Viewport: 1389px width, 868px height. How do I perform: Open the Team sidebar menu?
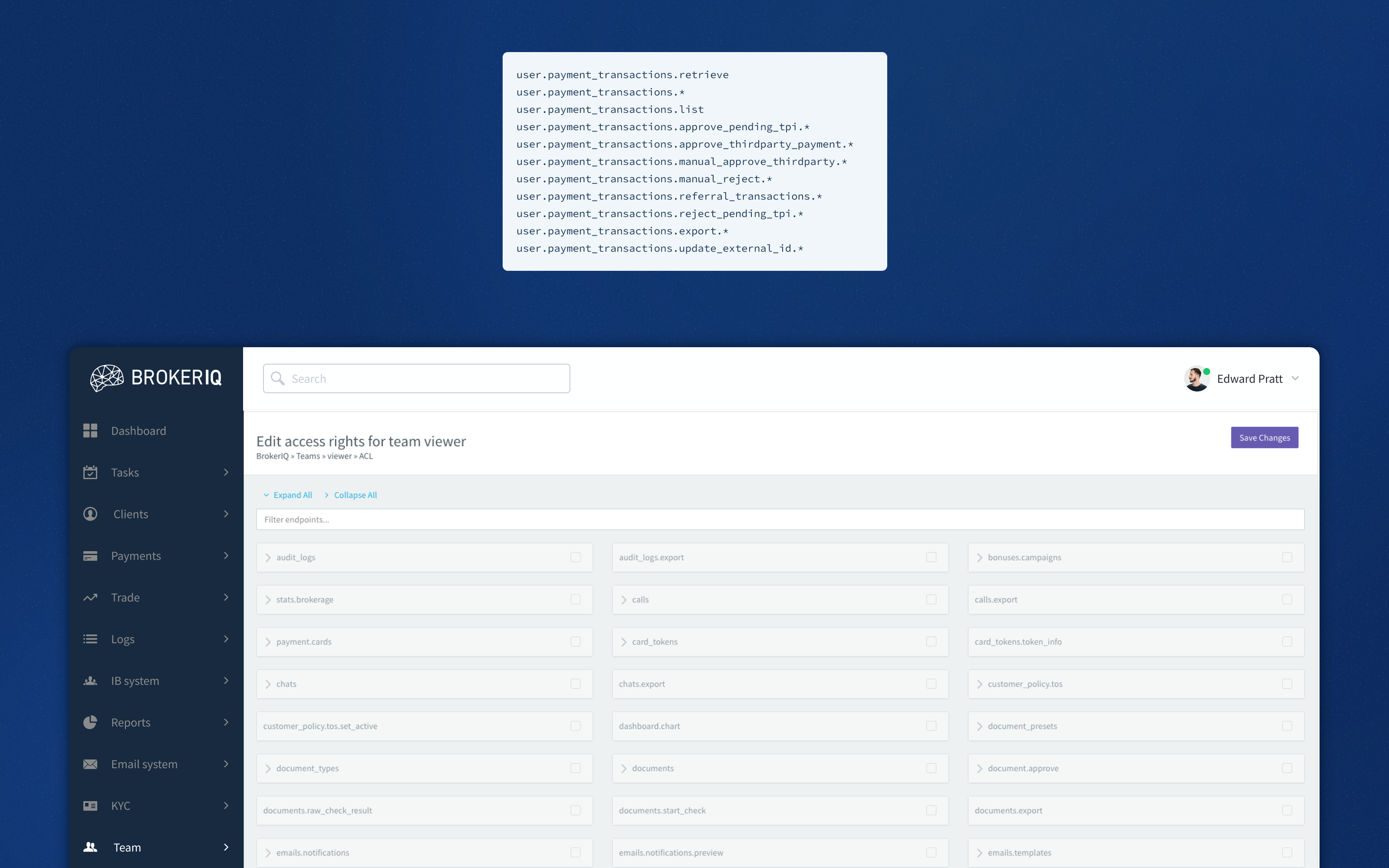(x=156, y=847)
